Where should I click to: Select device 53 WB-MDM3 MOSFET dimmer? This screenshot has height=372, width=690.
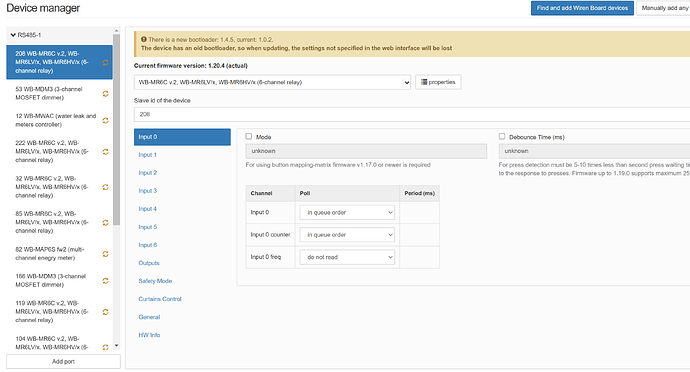59,93
